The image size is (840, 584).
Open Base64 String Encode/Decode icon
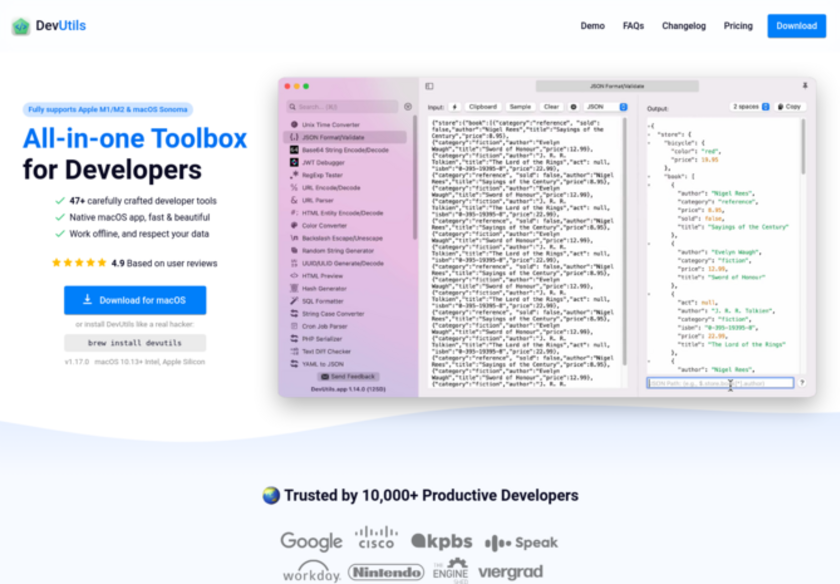[294, 149]
